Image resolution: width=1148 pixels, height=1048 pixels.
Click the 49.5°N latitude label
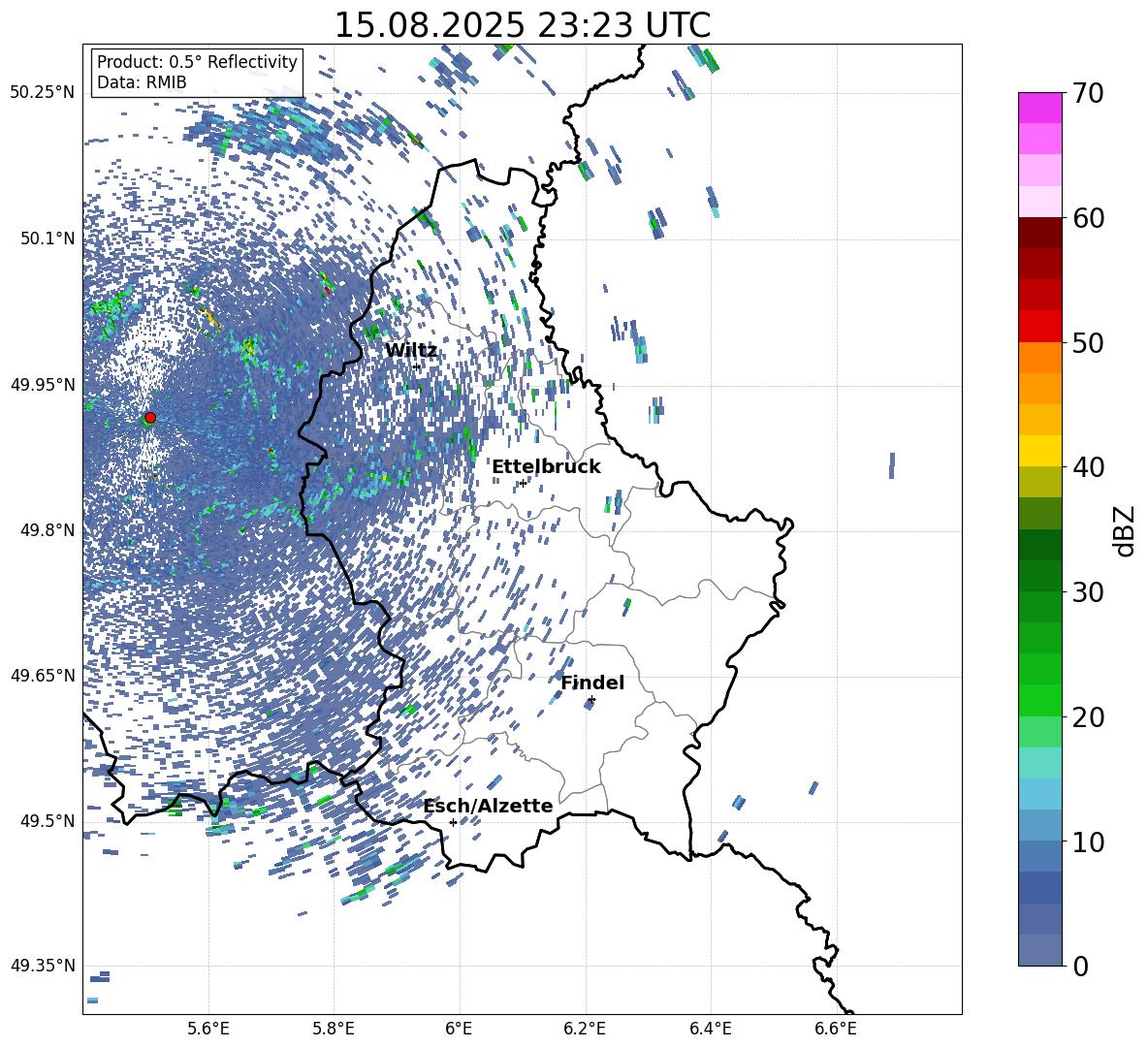48,821
